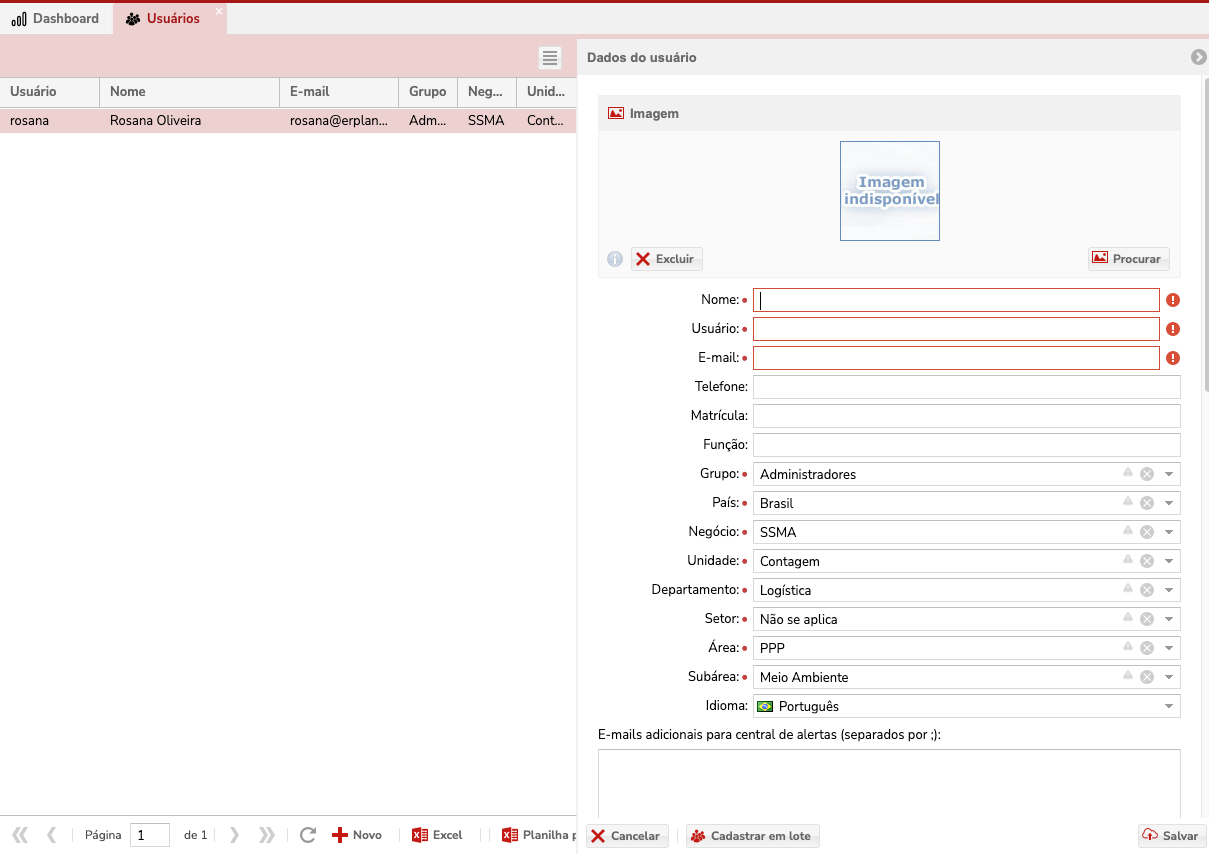Click the up-arrow icon in Departamento field
The image size is (1209, 854).
(x=1128, y=588)
